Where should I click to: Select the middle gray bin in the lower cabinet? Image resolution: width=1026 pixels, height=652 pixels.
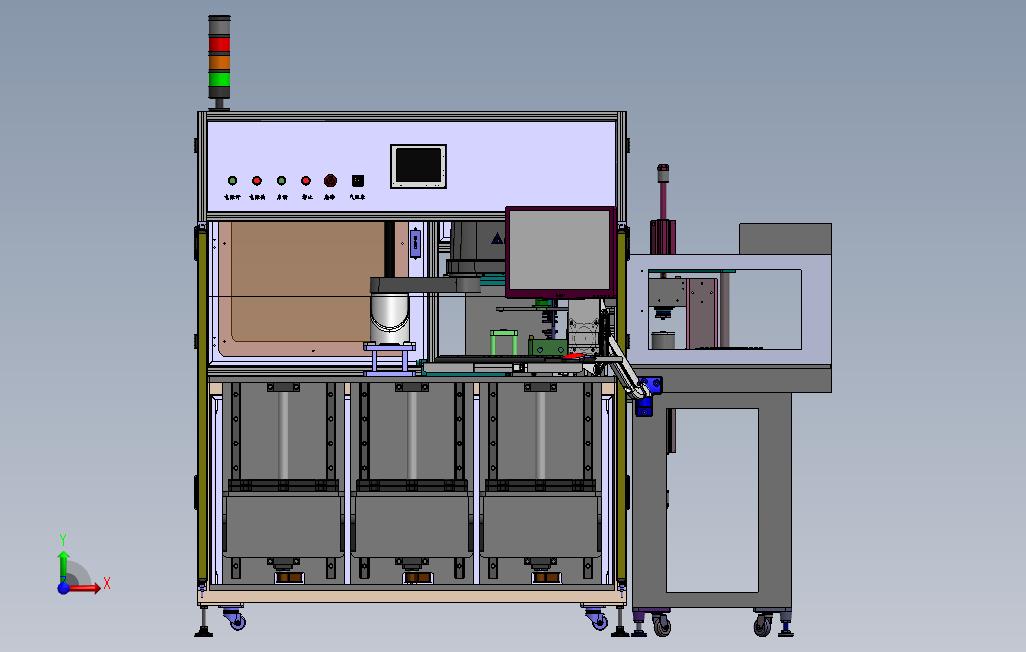412,524
